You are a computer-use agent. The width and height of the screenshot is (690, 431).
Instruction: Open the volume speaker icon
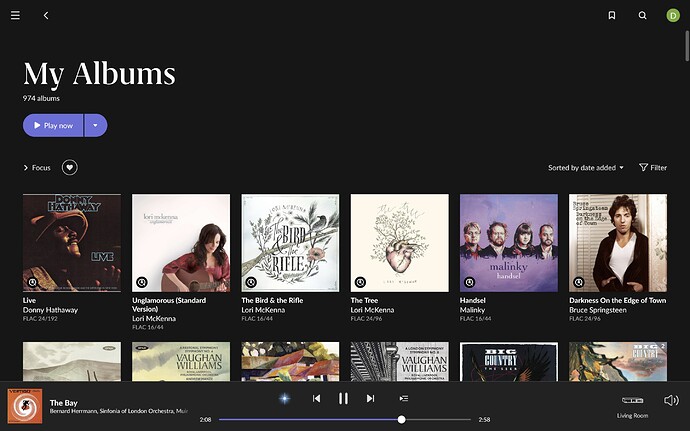click(x=672, y=400)
